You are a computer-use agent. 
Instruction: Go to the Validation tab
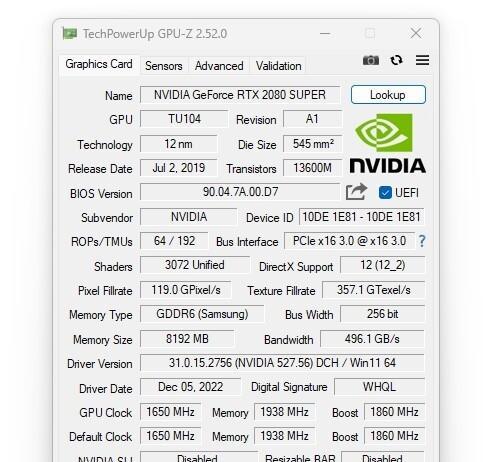tap(278, 66)
